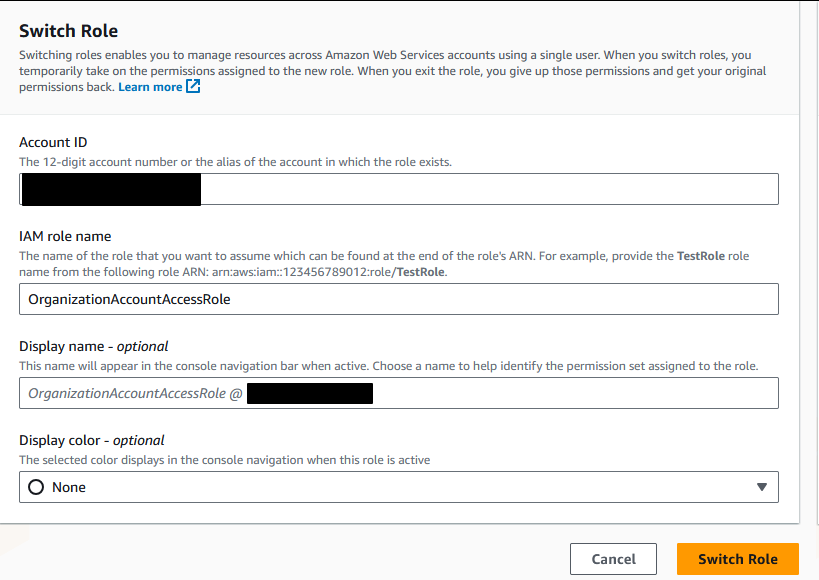Select the console navigation bar description text
Viewport: 819px width, 580px height.
point(389,366)
